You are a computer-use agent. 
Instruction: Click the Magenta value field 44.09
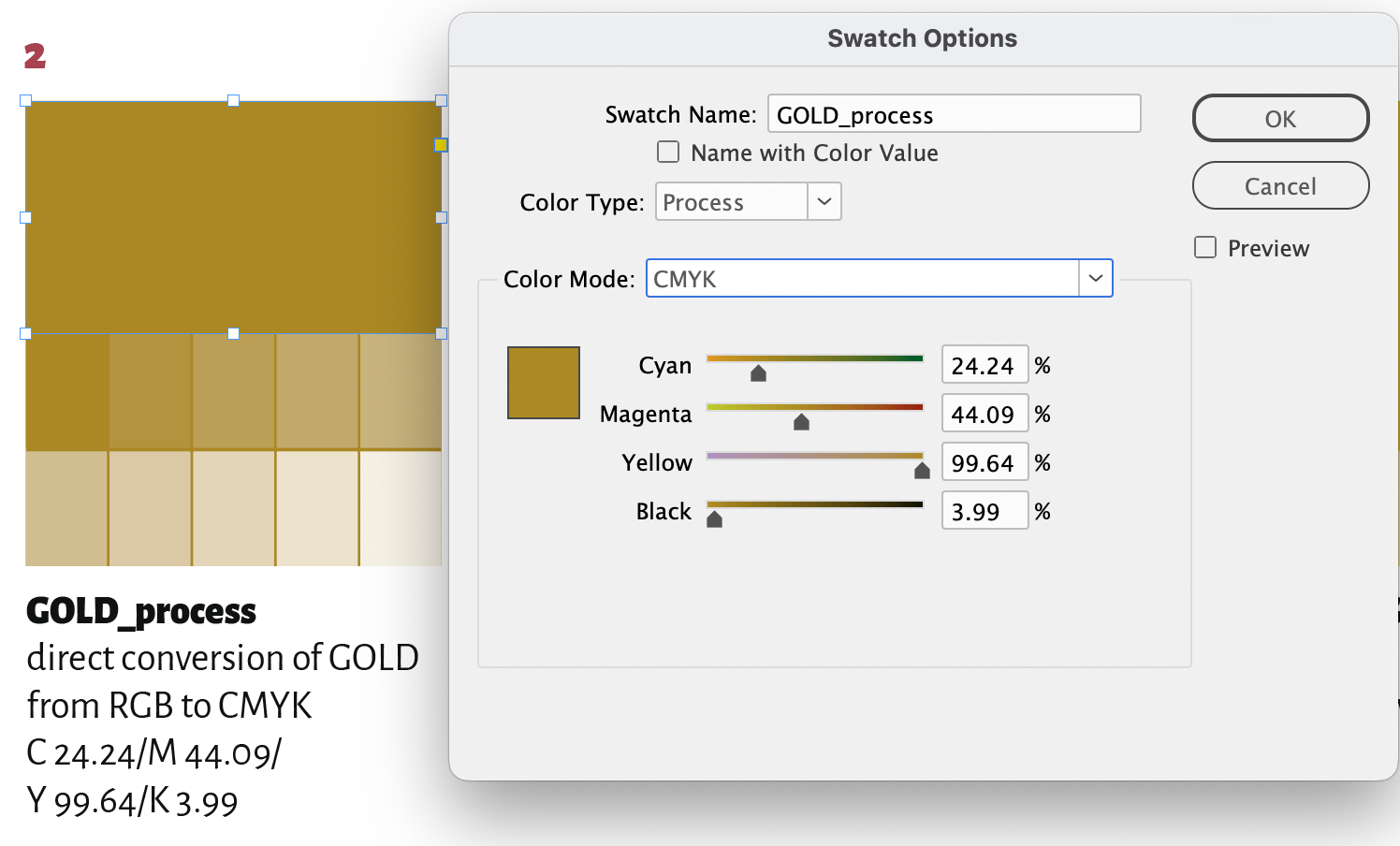point(984,414)
